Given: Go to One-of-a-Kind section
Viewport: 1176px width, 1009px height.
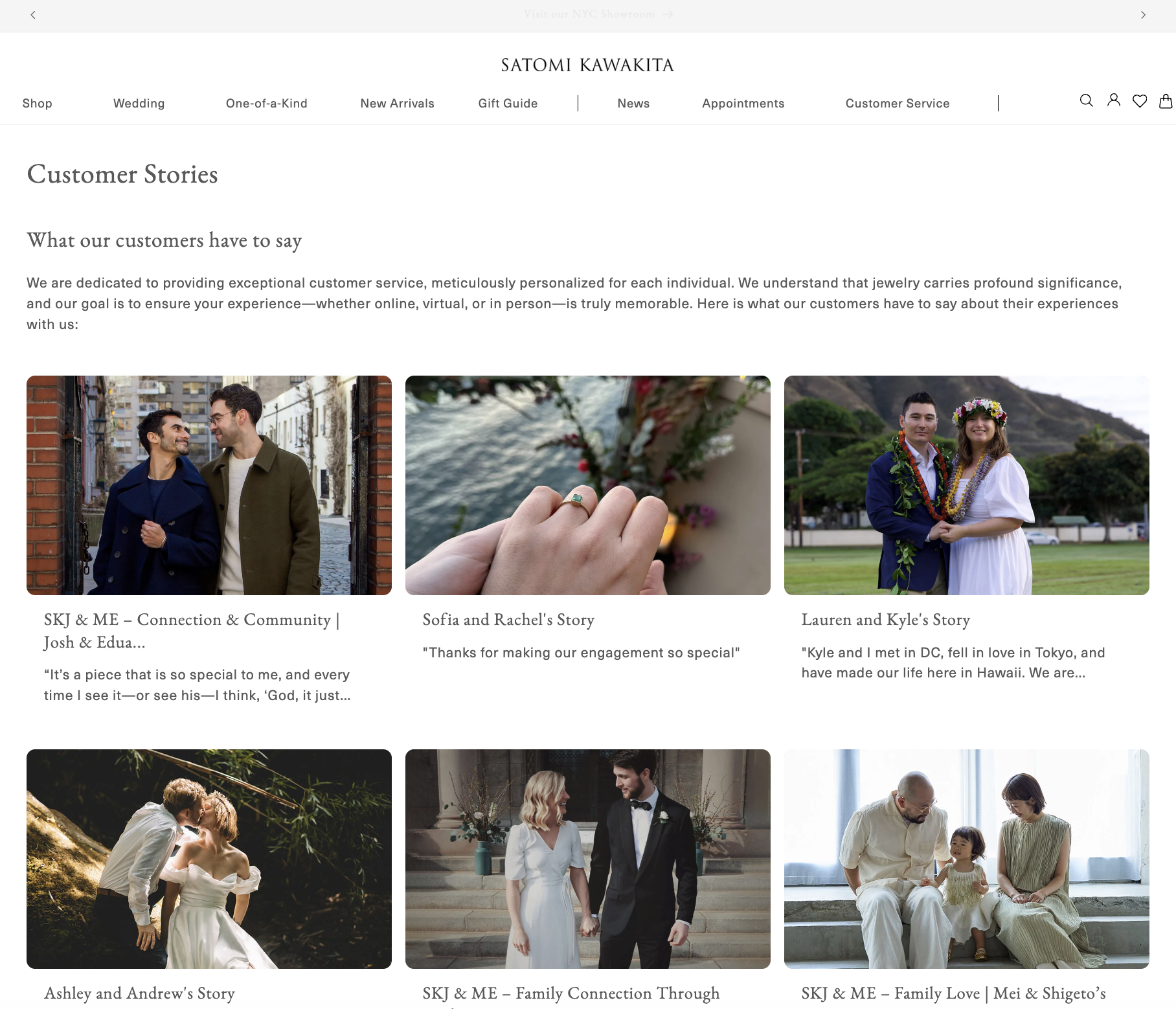Looking at the screenshot, I should 266,104.
